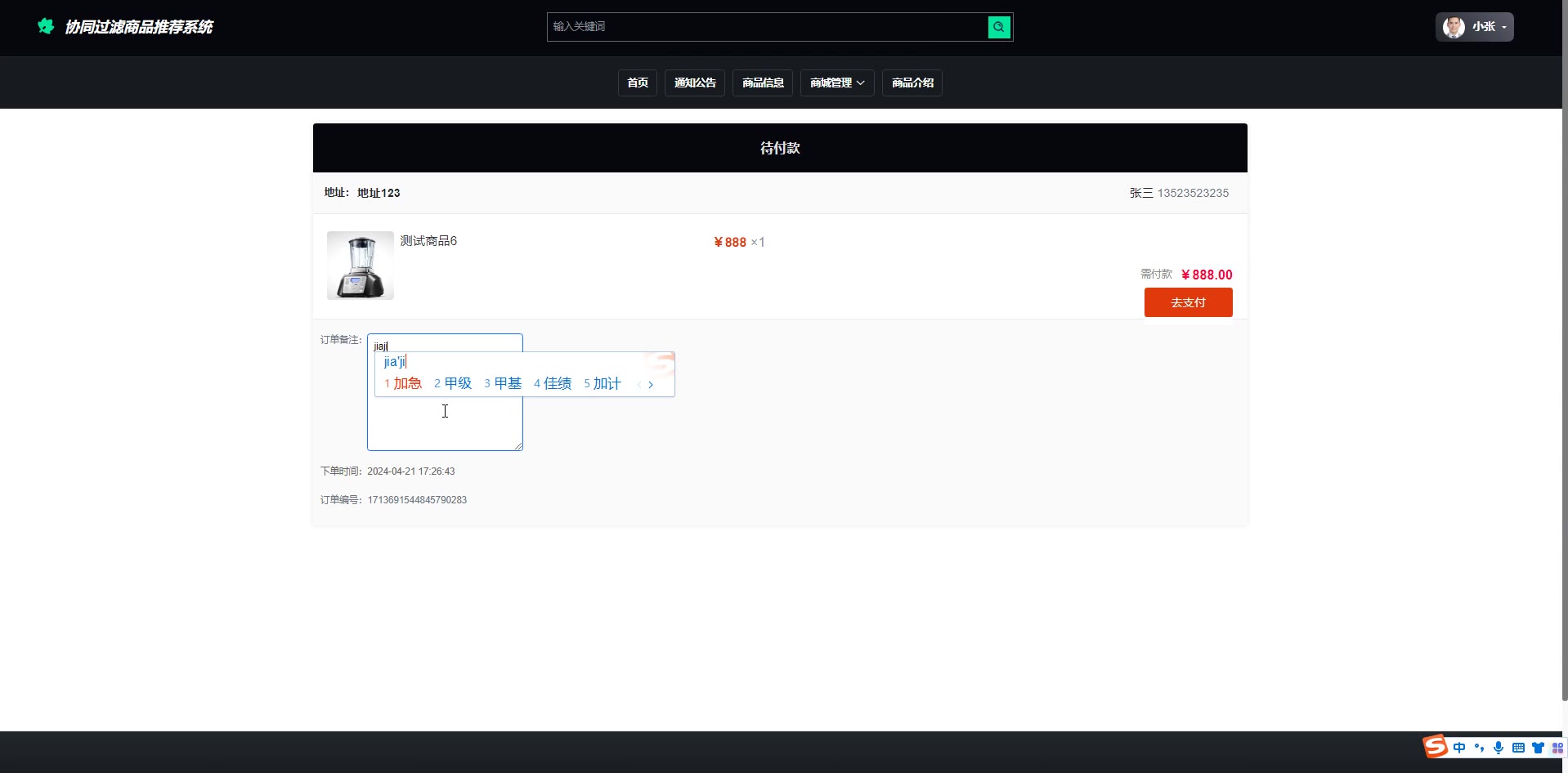1568x773 pixels.
Task: Click the green site logo icon
Action: click(x=46, y=26)
